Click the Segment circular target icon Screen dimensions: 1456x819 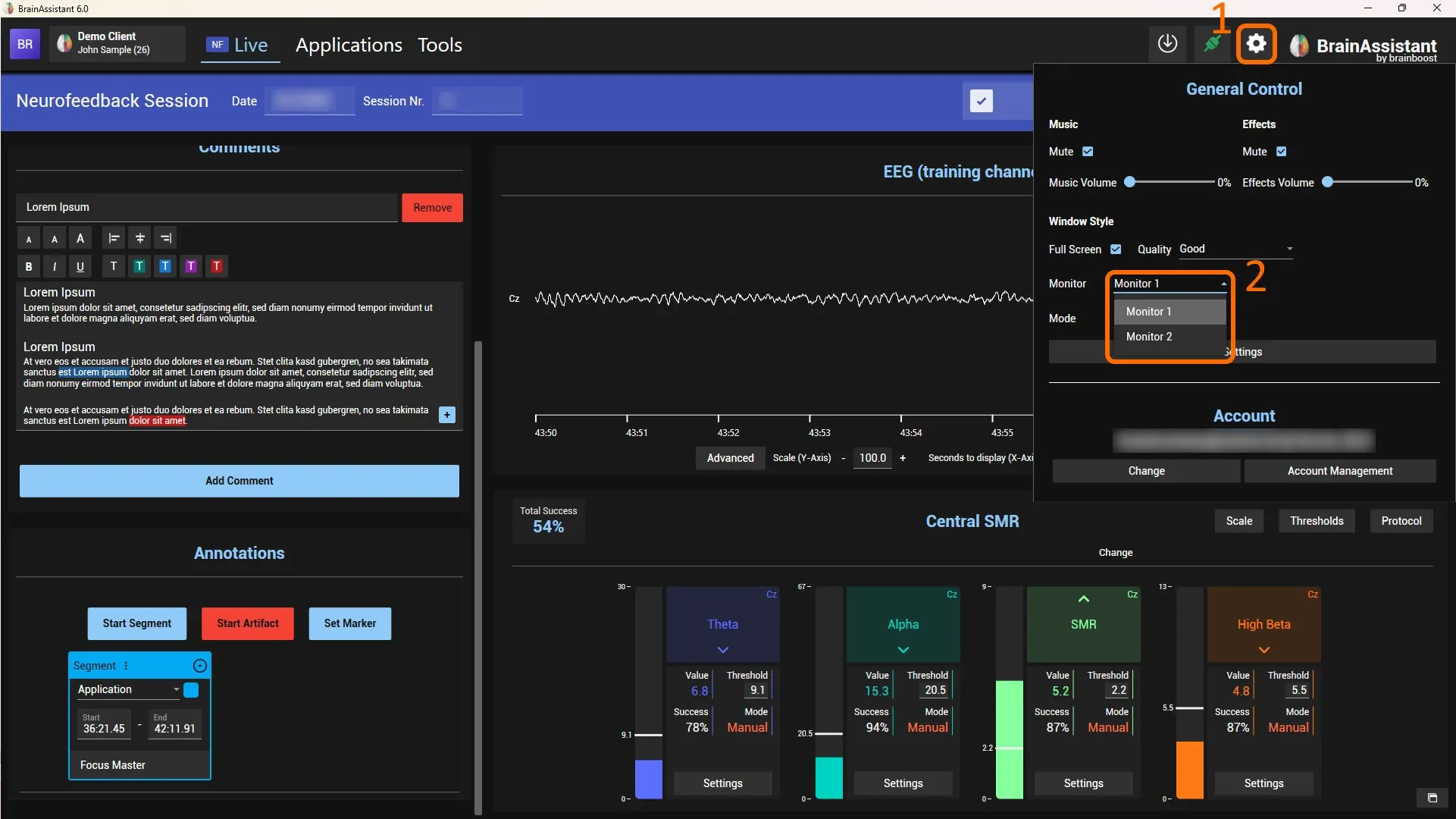[x=200, y=666]
